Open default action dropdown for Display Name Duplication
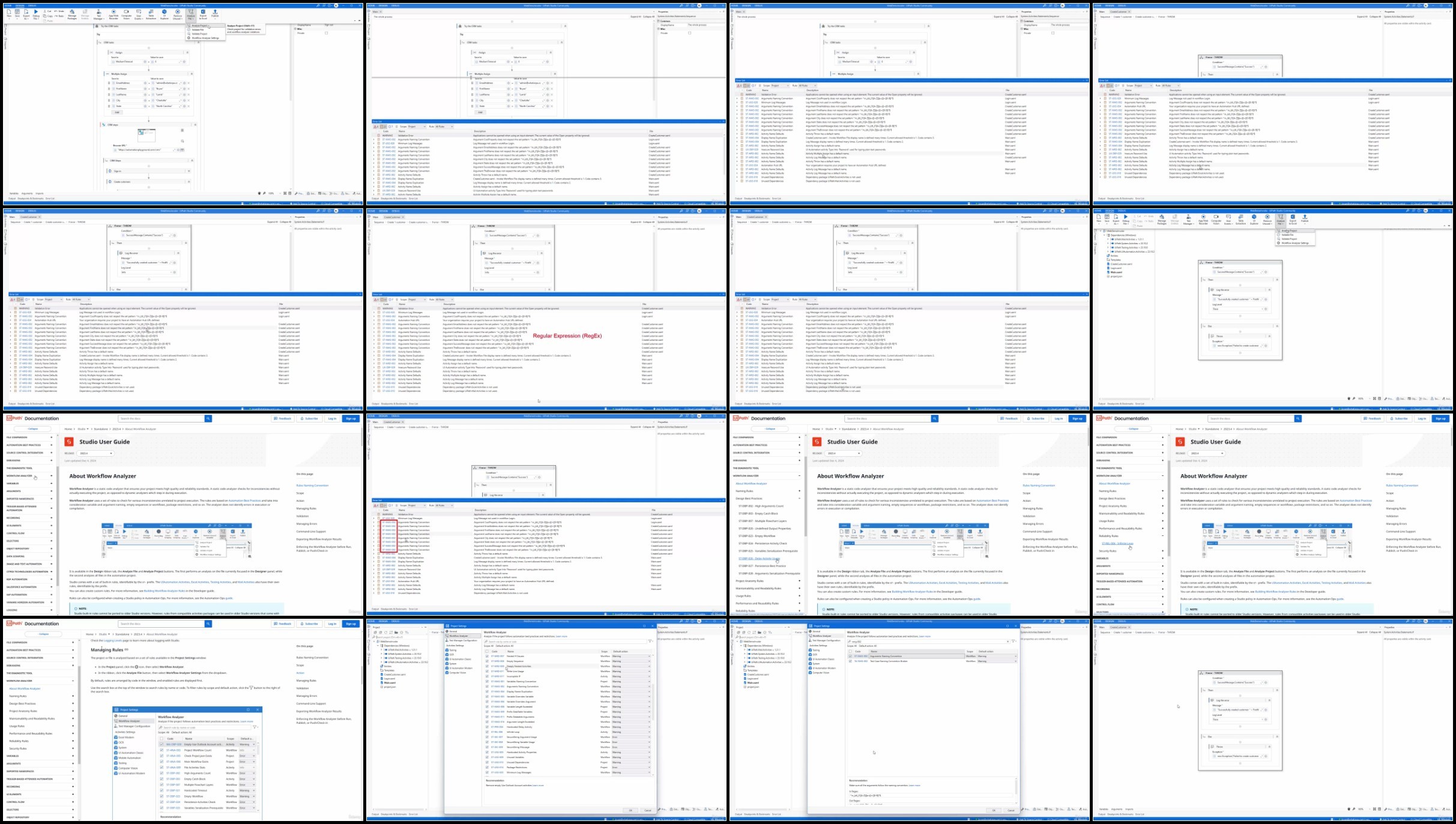The image size is (1456, 824). (x=630, y=692)
